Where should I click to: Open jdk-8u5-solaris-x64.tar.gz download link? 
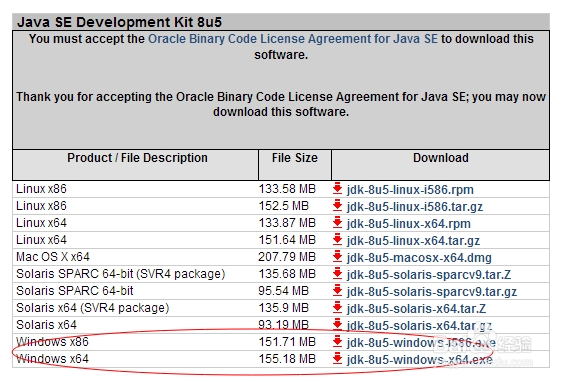419,326
